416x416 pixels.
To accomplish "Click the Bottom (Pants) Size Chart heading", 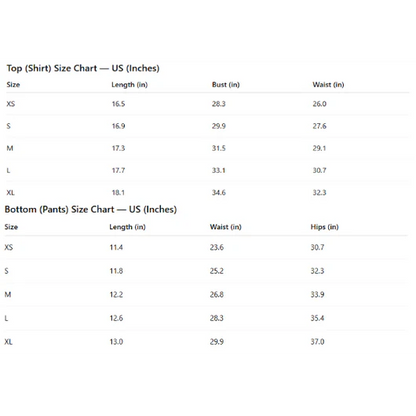I will 91,210.
